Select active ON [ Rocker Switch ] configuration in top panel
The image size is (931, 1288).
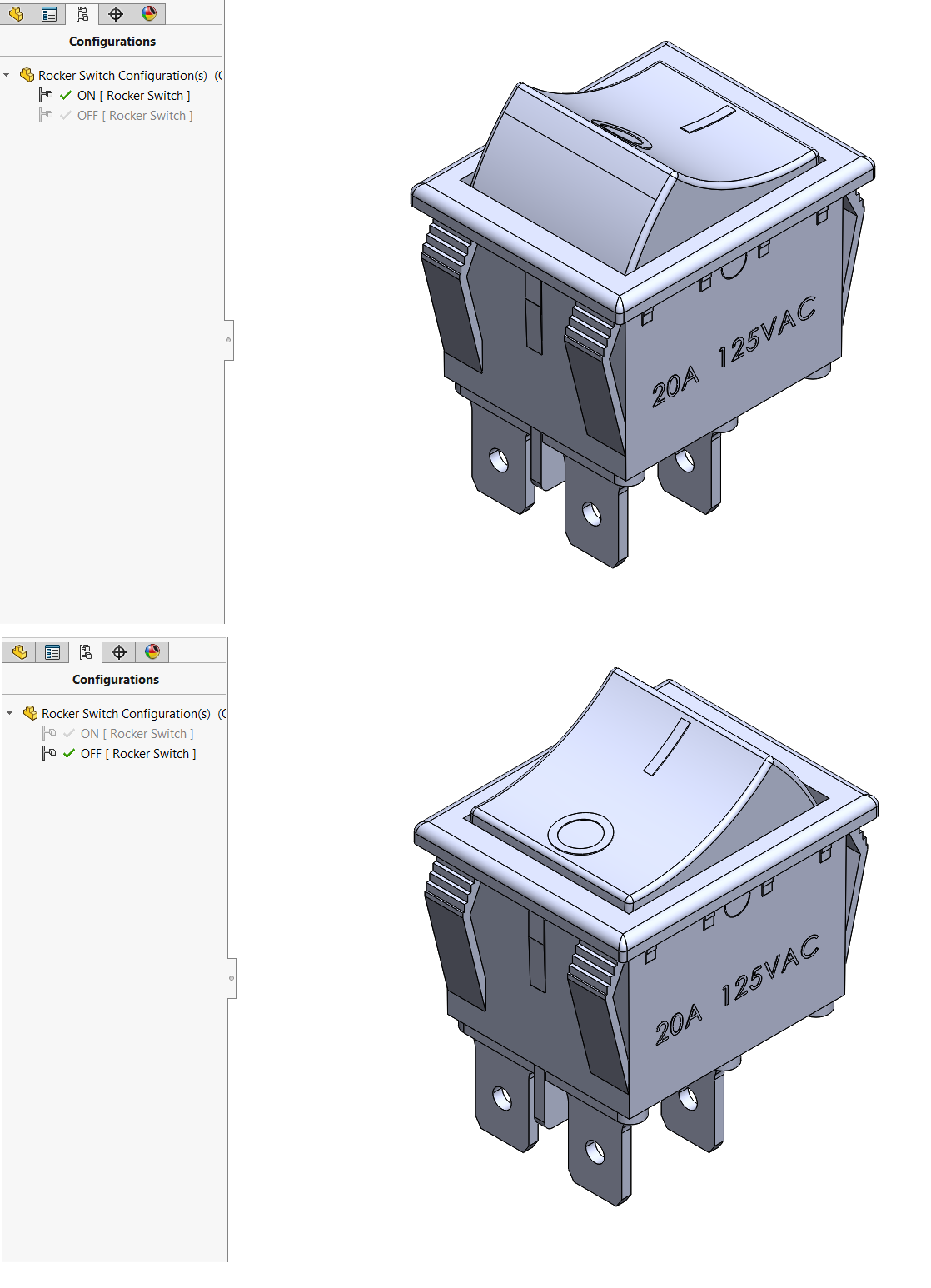tap(133, 96)
